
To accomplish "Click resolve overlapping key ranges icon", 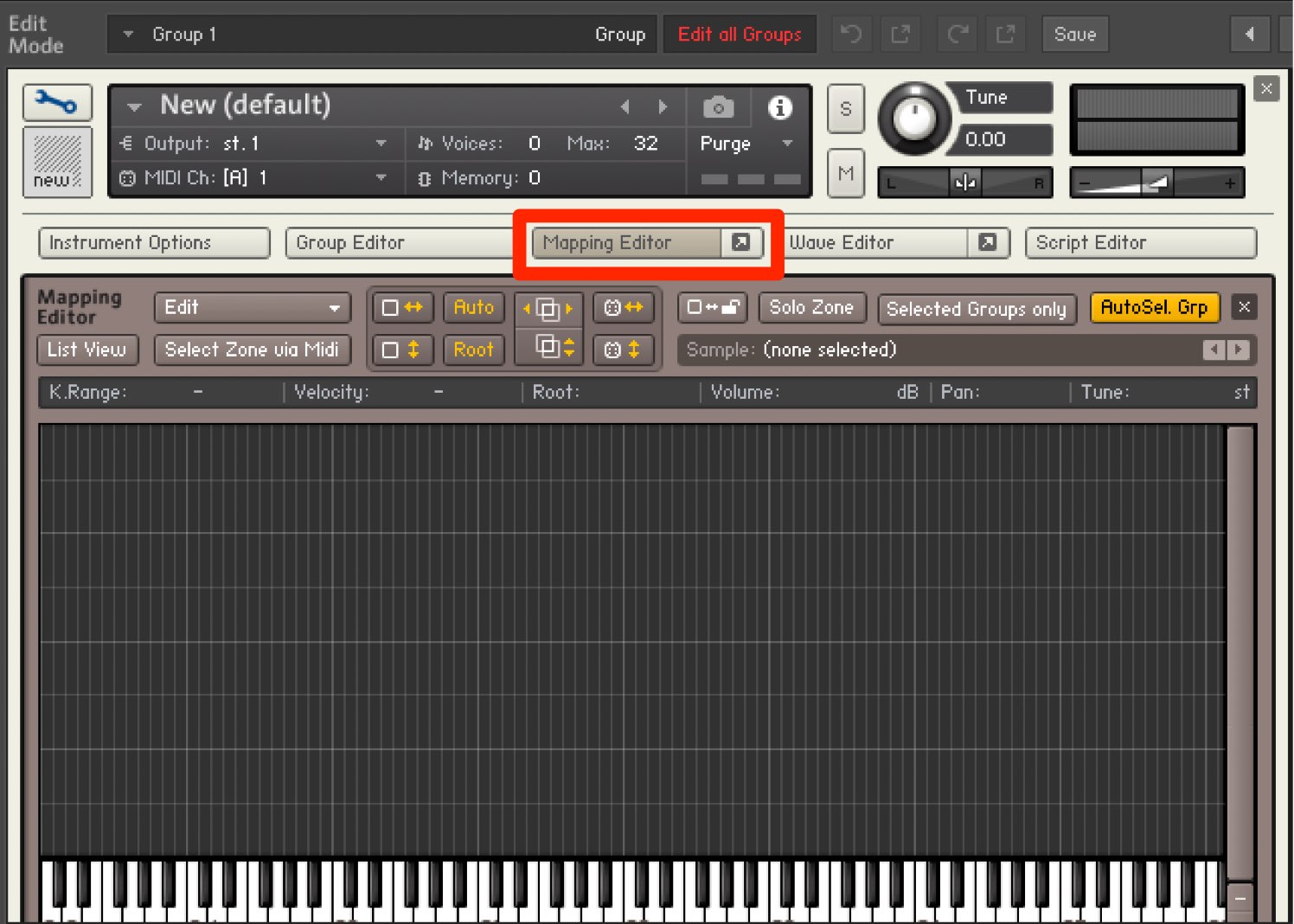I will click(x=548, y=308).
